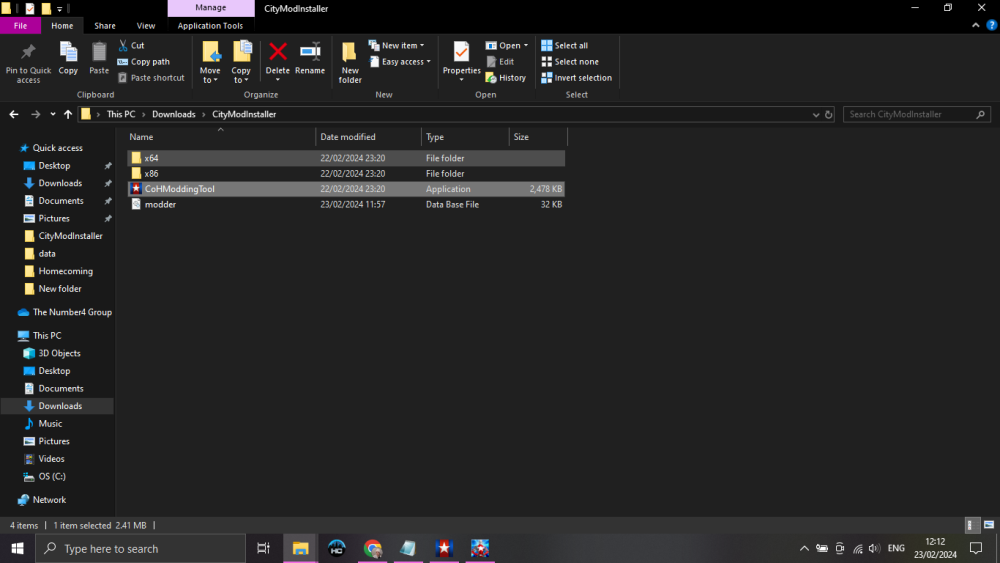1000x563 pixels.
Task: Click the Paste clipboard icon
Action: 99,58
